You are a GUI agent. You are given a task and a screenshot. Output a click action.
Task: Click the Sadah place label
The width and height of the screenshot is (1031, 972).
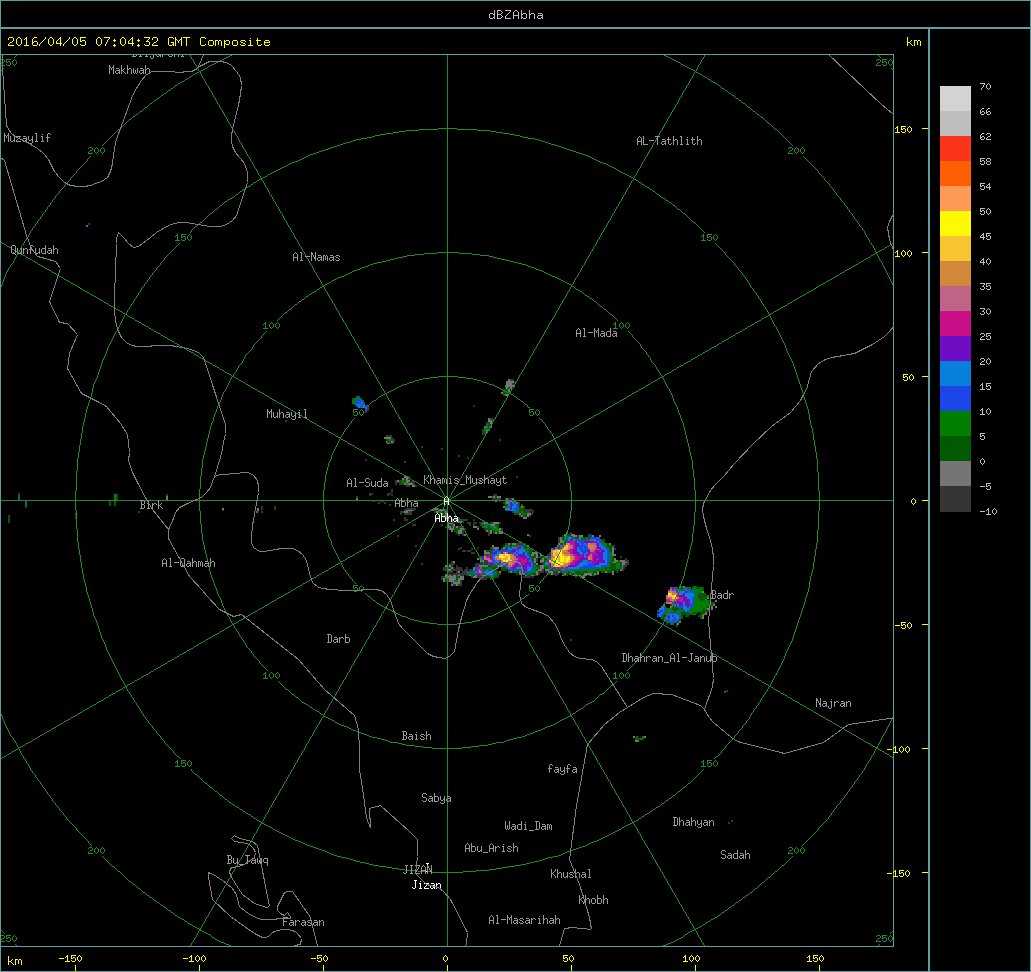click(x=735, y=855)
